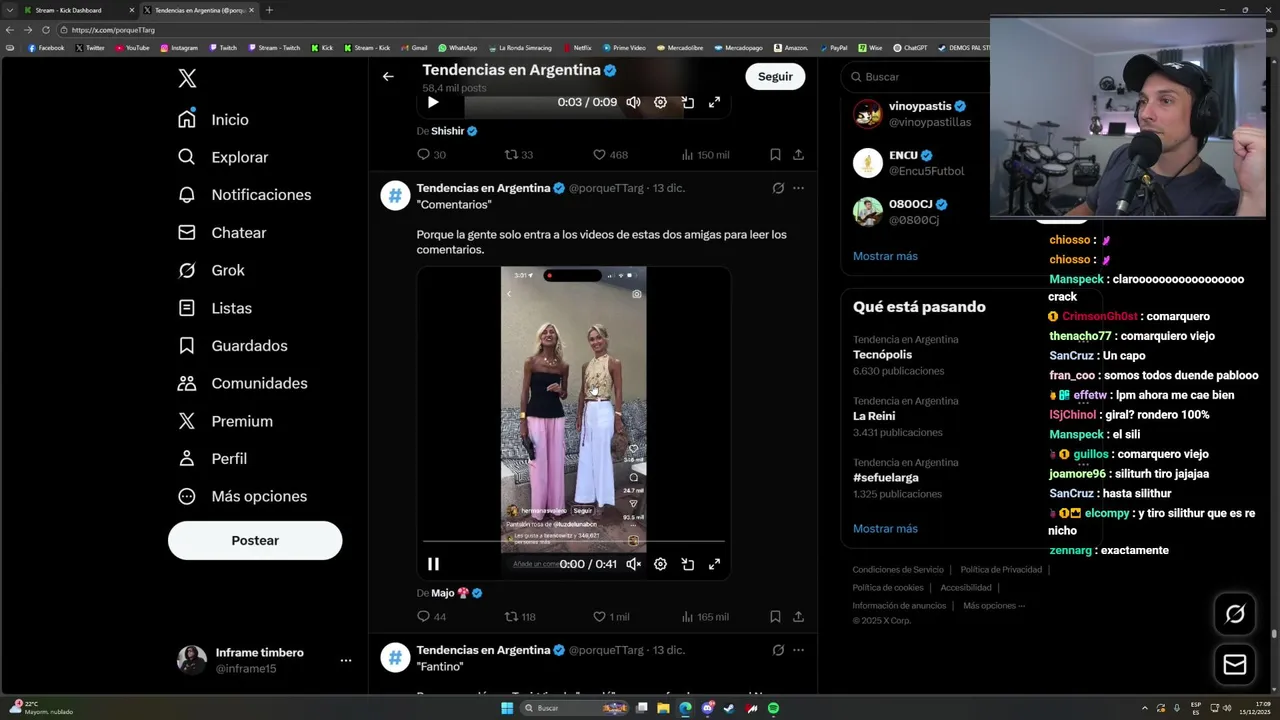Unmute the two friends video

pos(633,564)
